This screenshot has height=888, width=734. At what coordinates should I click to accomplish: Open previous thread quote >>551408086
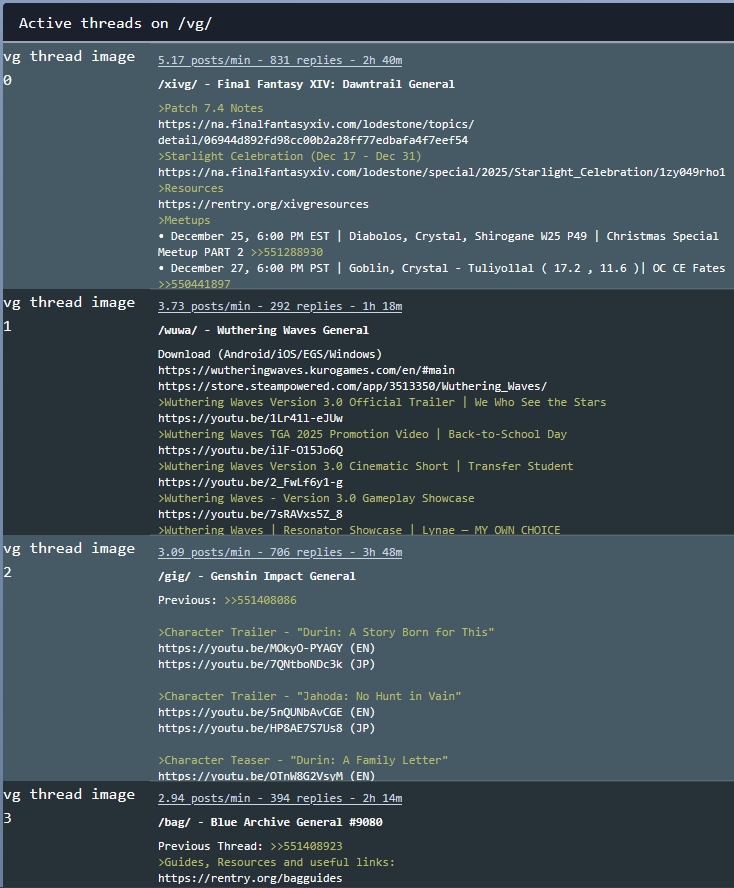tap(260, 600)
